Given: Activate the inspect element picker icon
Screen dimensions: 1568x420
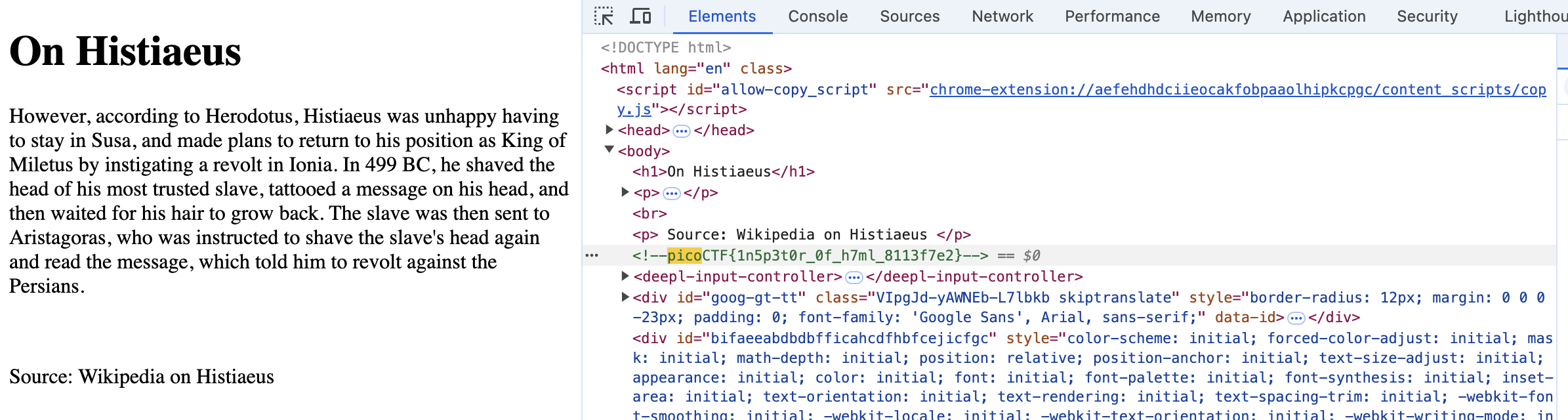Looking at the screenshot, I should [x=604, y=16].
